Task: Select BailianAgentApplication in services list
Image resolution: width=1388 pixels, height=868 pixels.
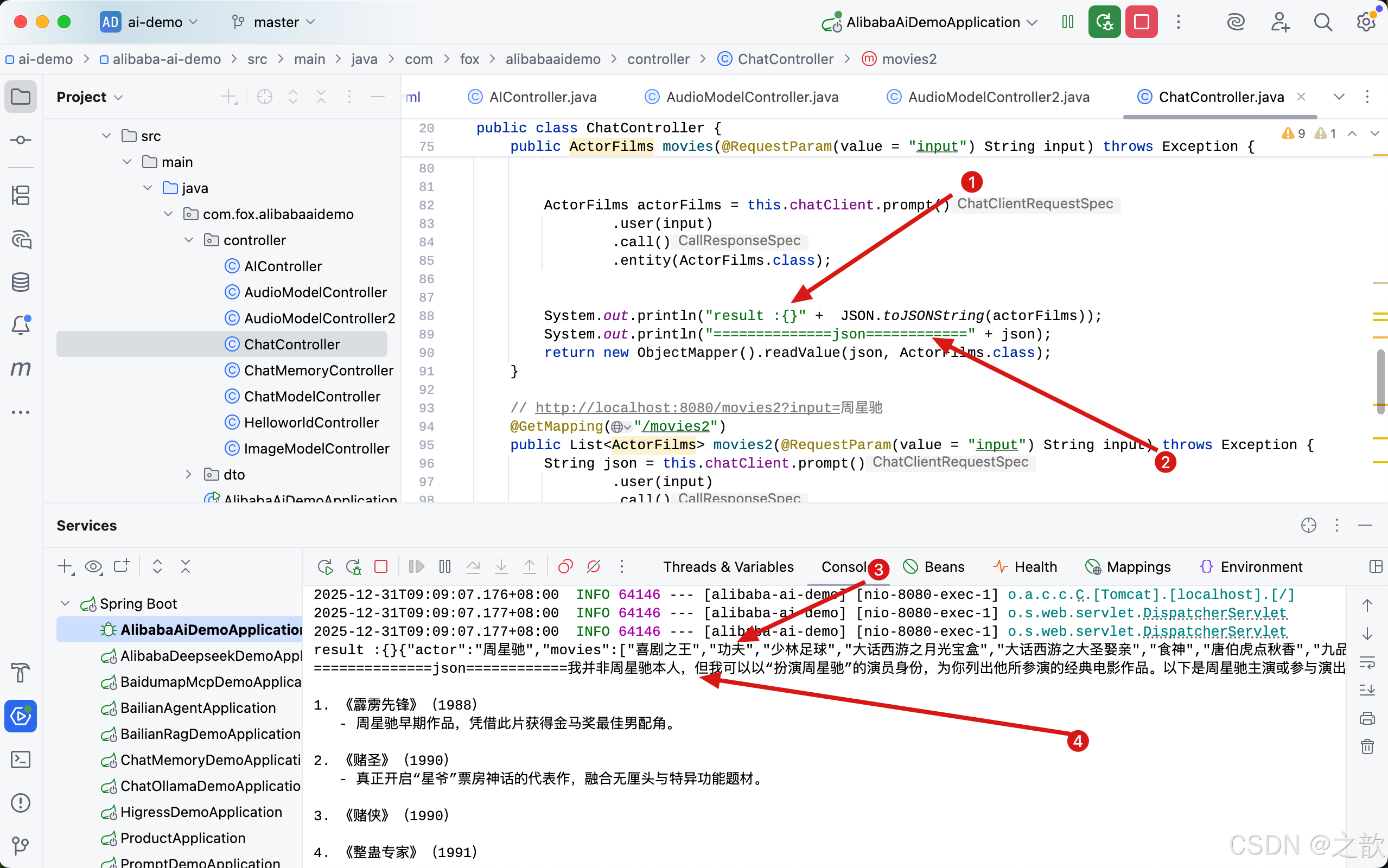Action: (x=198, y=707)
